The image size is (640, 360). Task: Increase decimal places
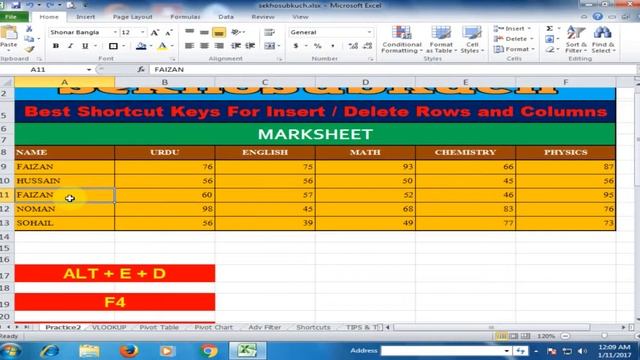pyautogui.click(x=353, y=46)
